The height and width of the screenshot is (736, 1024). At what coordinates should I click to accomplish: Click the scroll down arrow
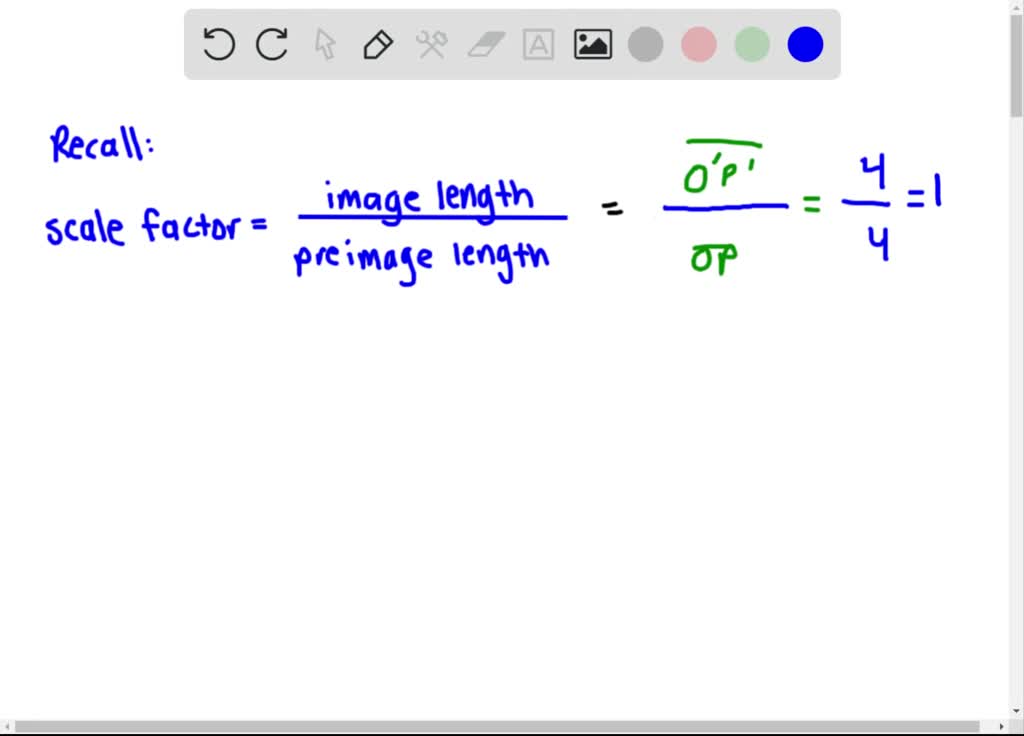coord(1017,711)
